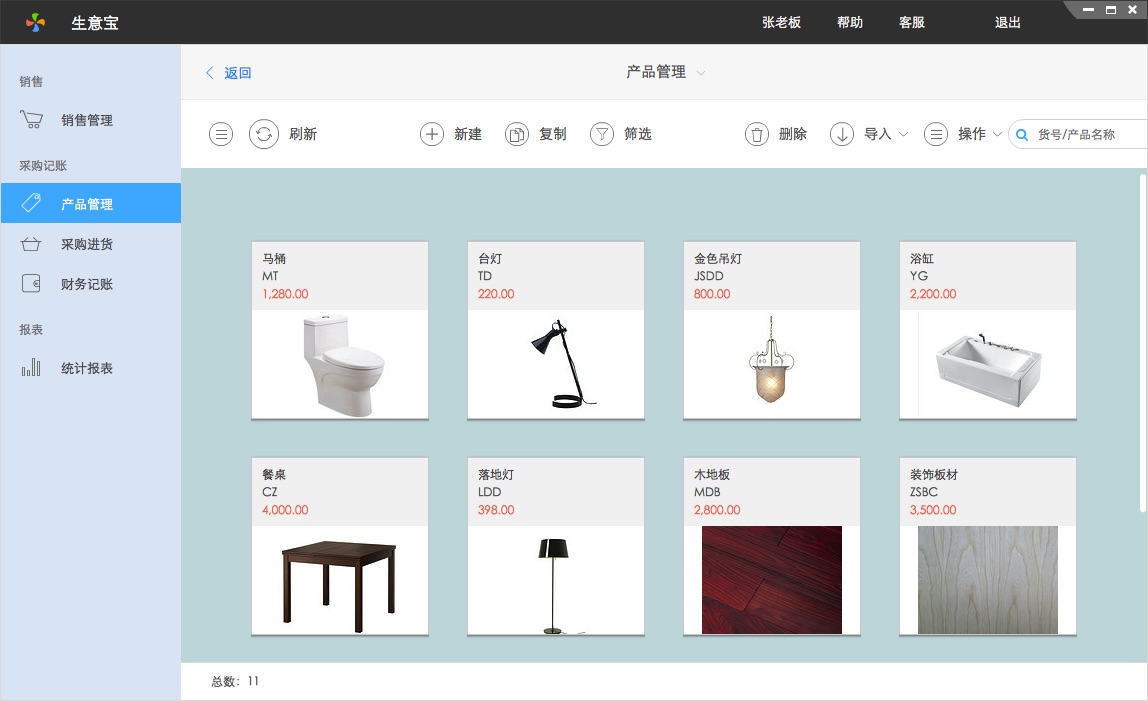Click the copy documents icon
The width and height of the screenshot is (1148, 701).
516,134
